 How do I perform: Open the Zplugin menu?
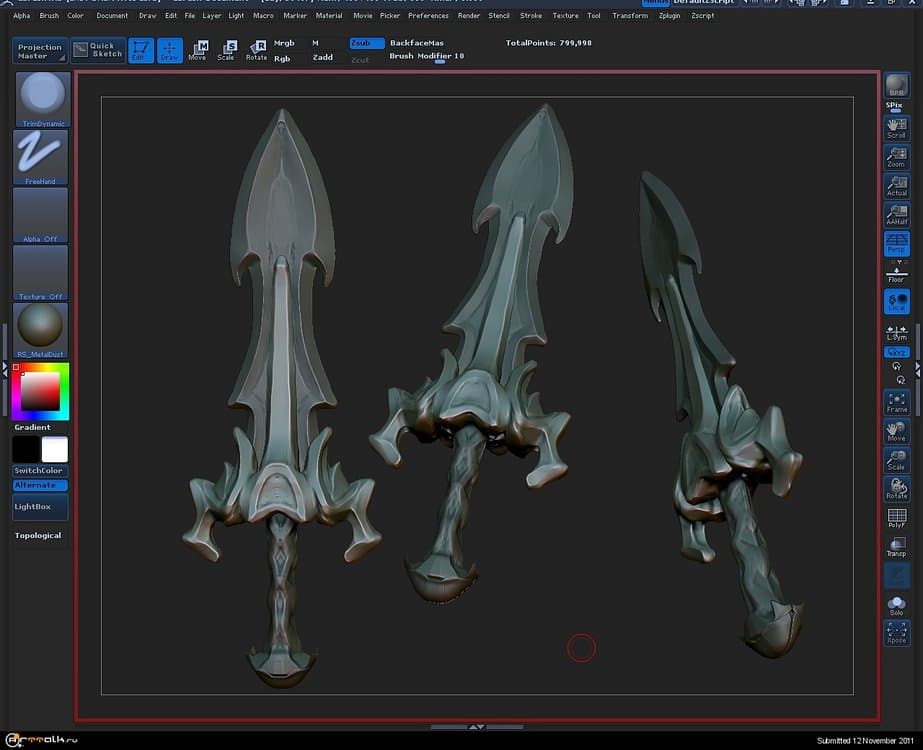coord(669,16)
